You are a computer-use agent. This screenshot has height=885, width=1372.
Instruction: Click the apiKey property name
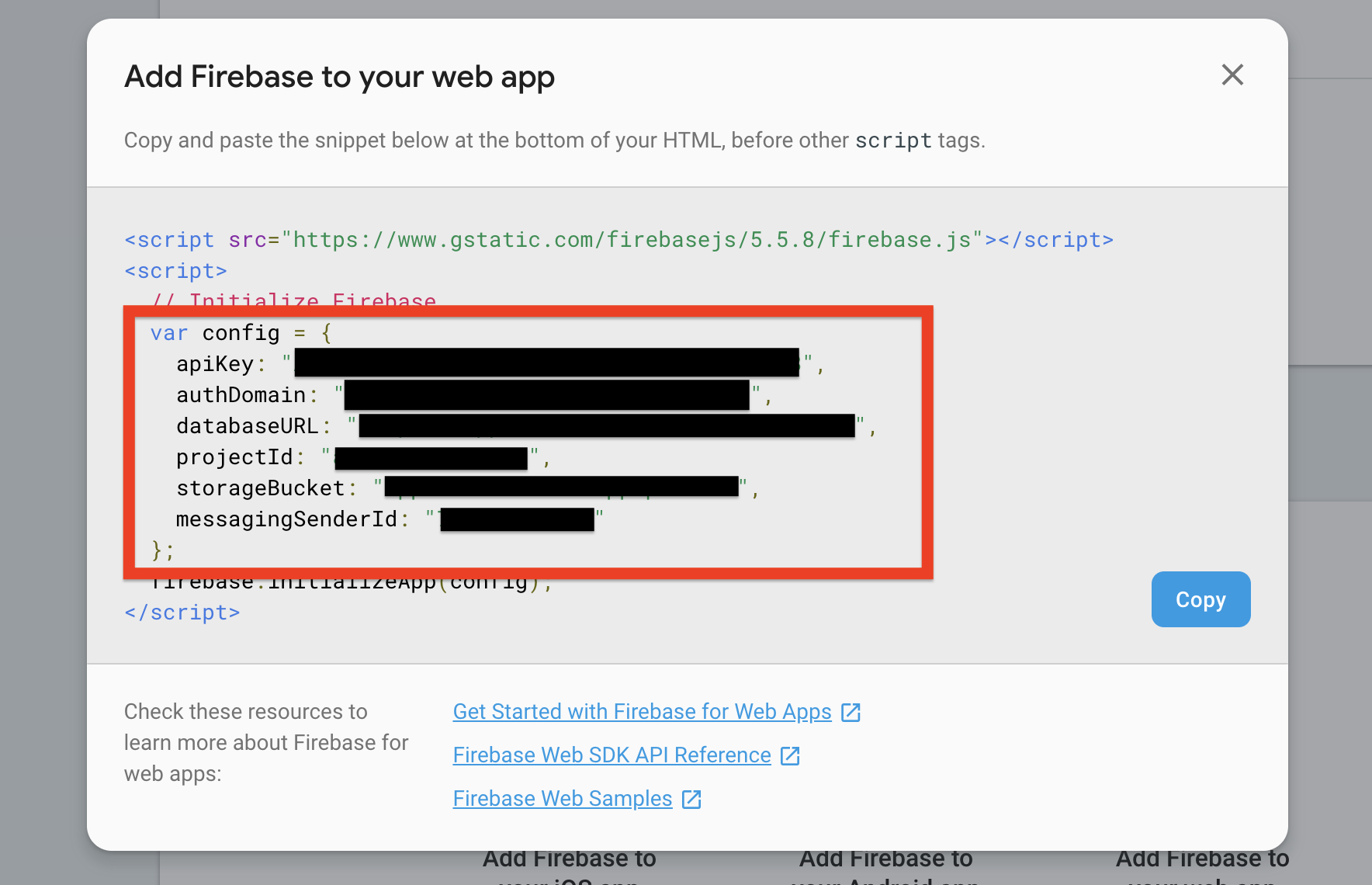(215, 364)
